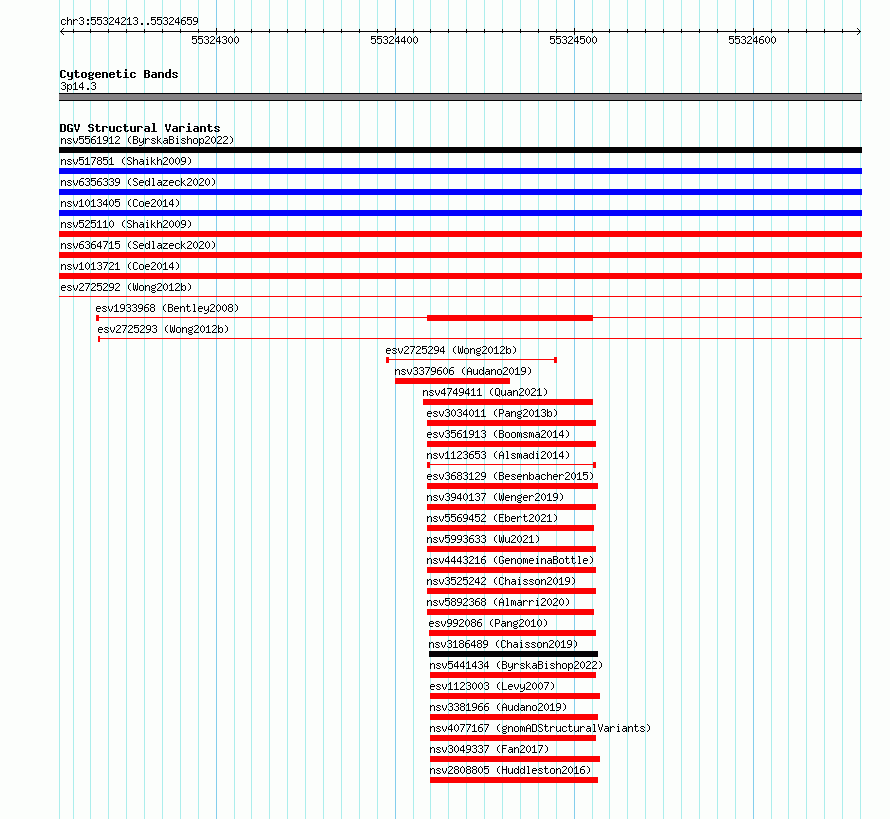The height and width of the screenshot is (819, 890).
Task: Click the blue bar under nsv517851
Action: tap(460, 171)
